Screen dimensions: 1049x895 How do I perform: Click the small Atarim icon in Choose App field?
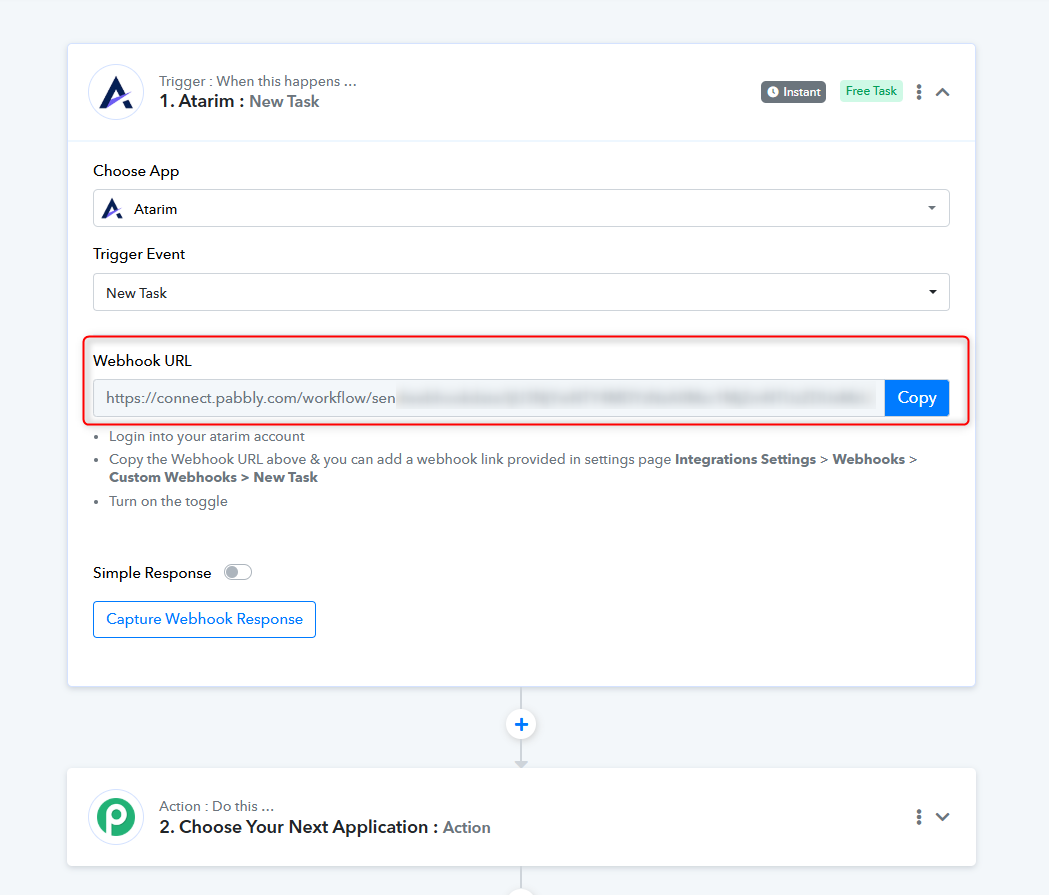[113, 209]
